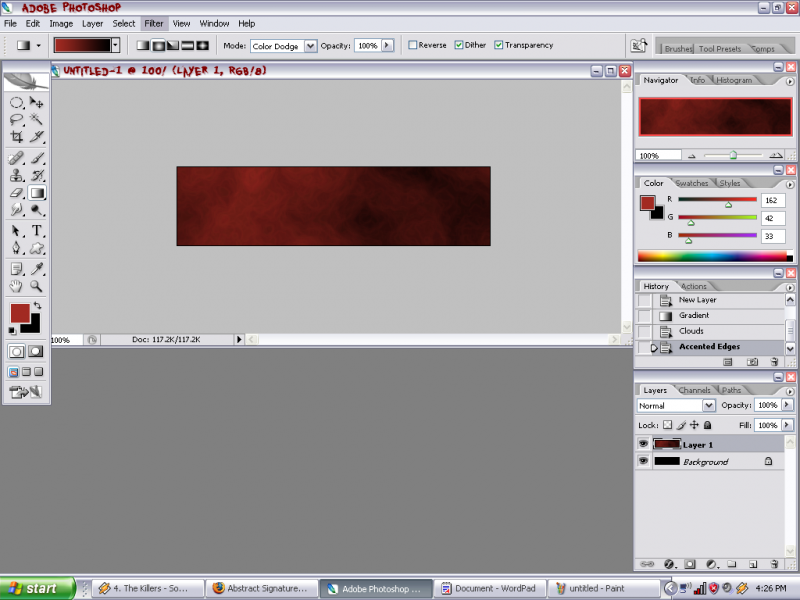Image resolution: width=800 pixels, height=600 pixels.
Task: Delete layer with Layers panel trash icon
Action: (774, 564)
